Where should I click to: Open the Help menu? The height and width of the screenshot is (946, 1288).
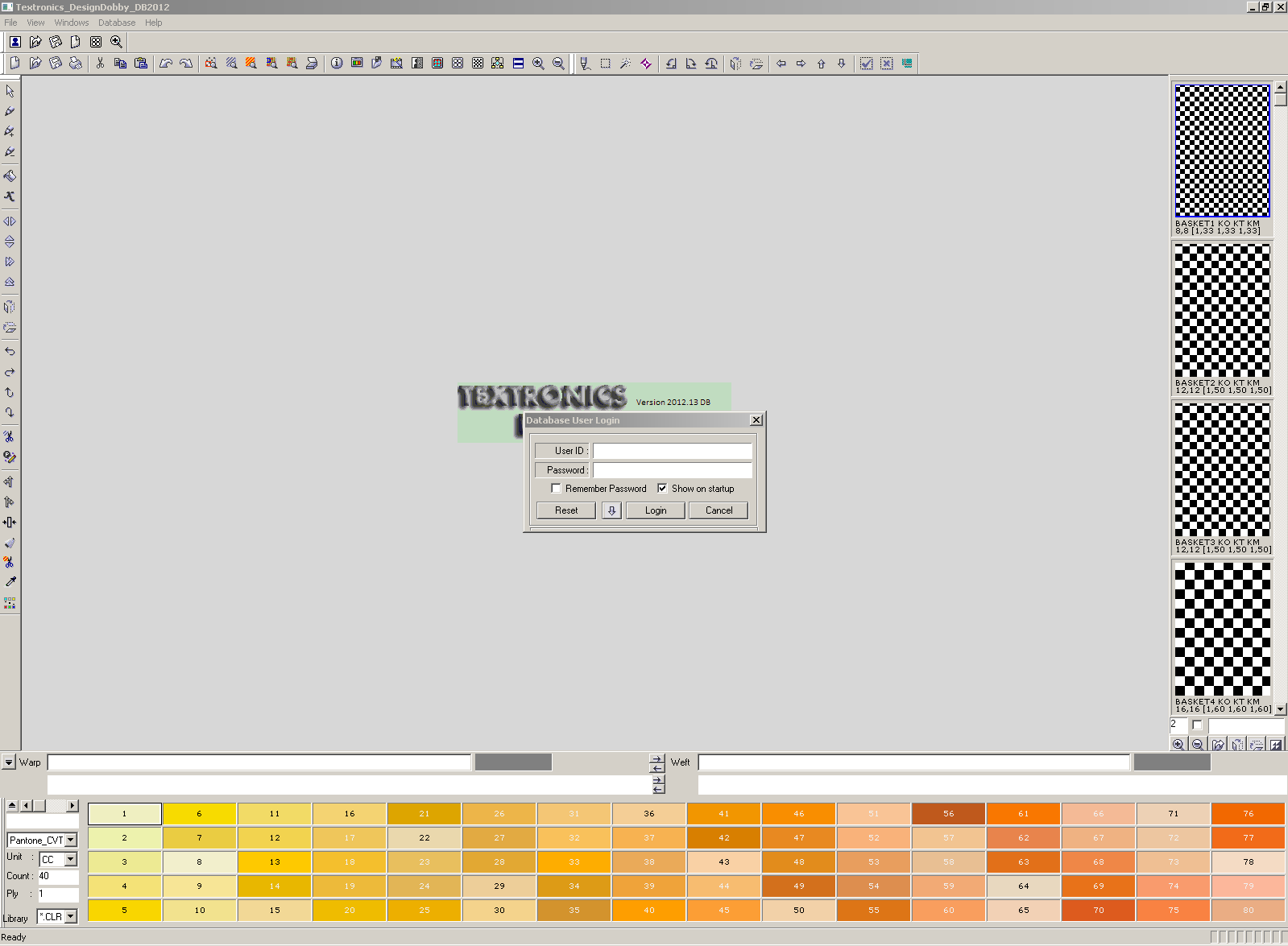pyautogui.click(x=154, y=23)
